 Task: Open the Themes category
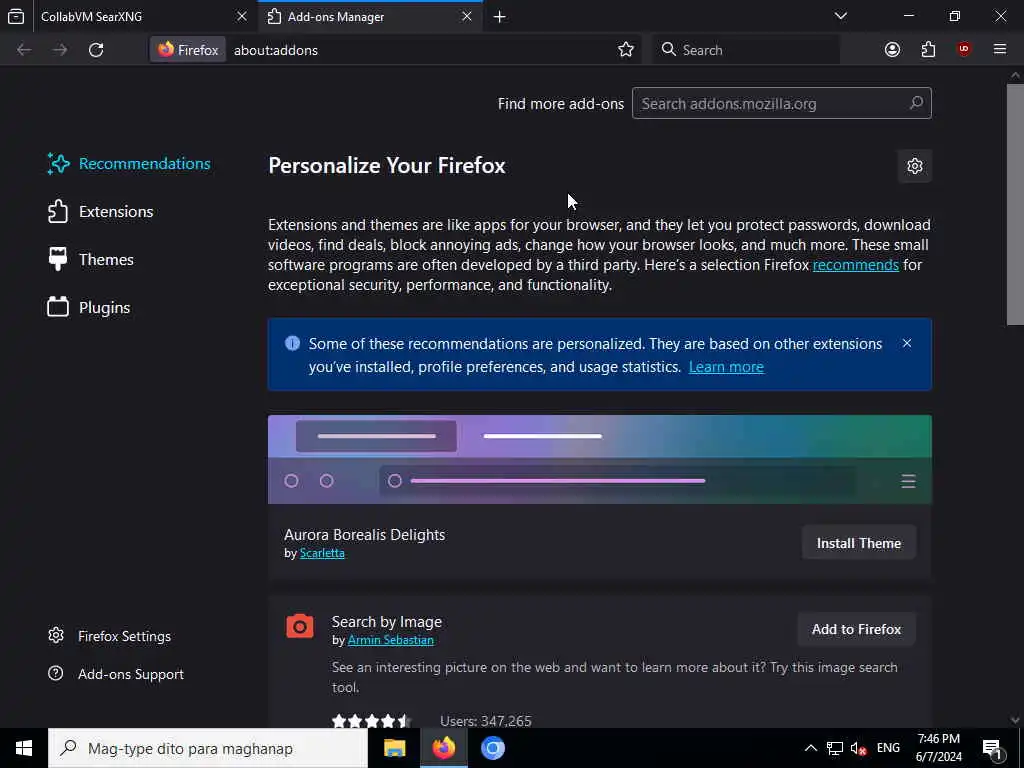91,259
